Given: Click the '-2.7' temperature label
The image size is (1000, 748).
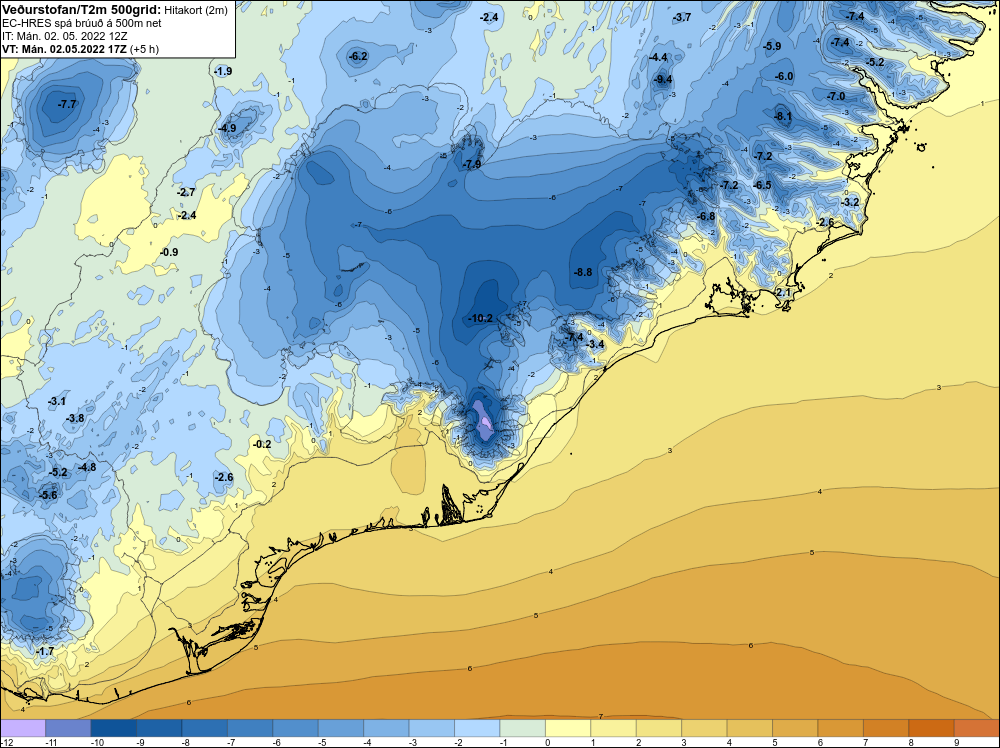Looking at the screenshot, I should pyautogui.click(x=186, y=192).
